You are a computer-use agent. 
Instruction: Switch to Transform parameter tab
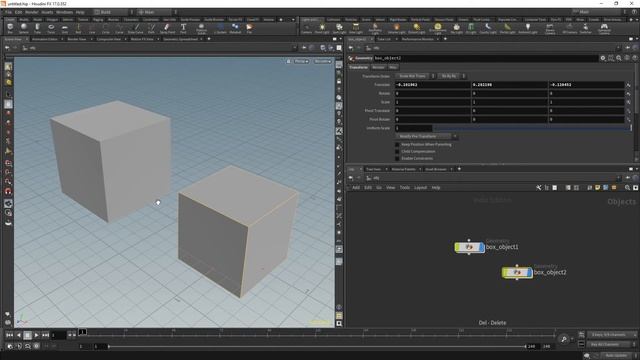click(358, 67)
